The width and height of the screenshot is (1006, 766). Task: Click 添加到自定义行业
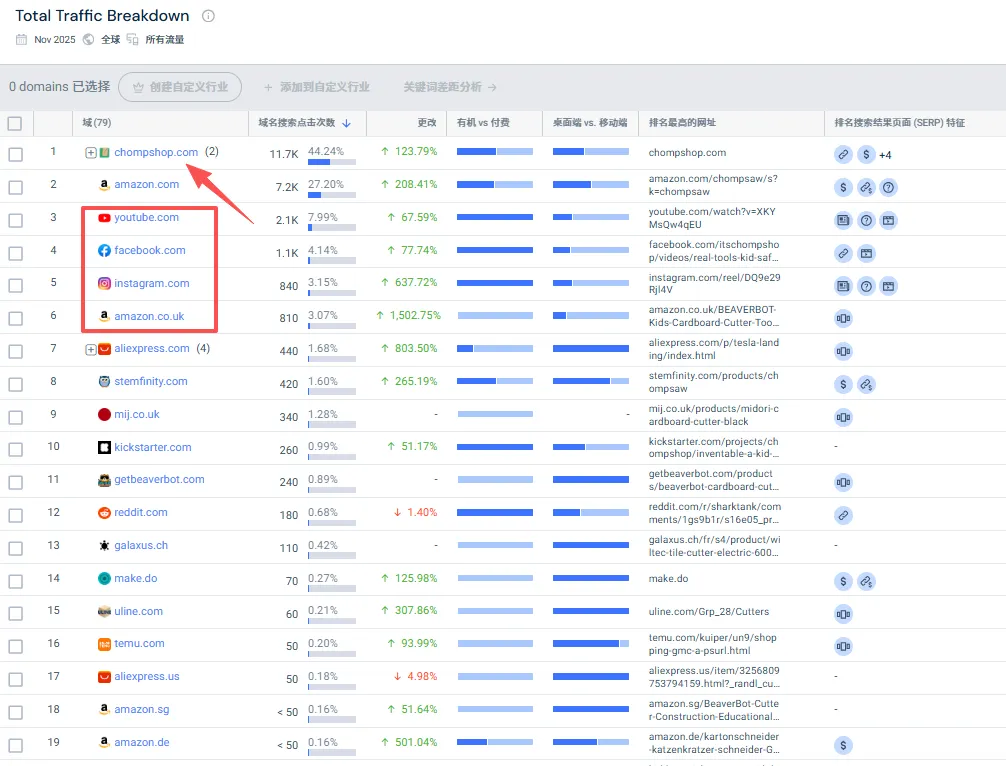tap(317, 87)
